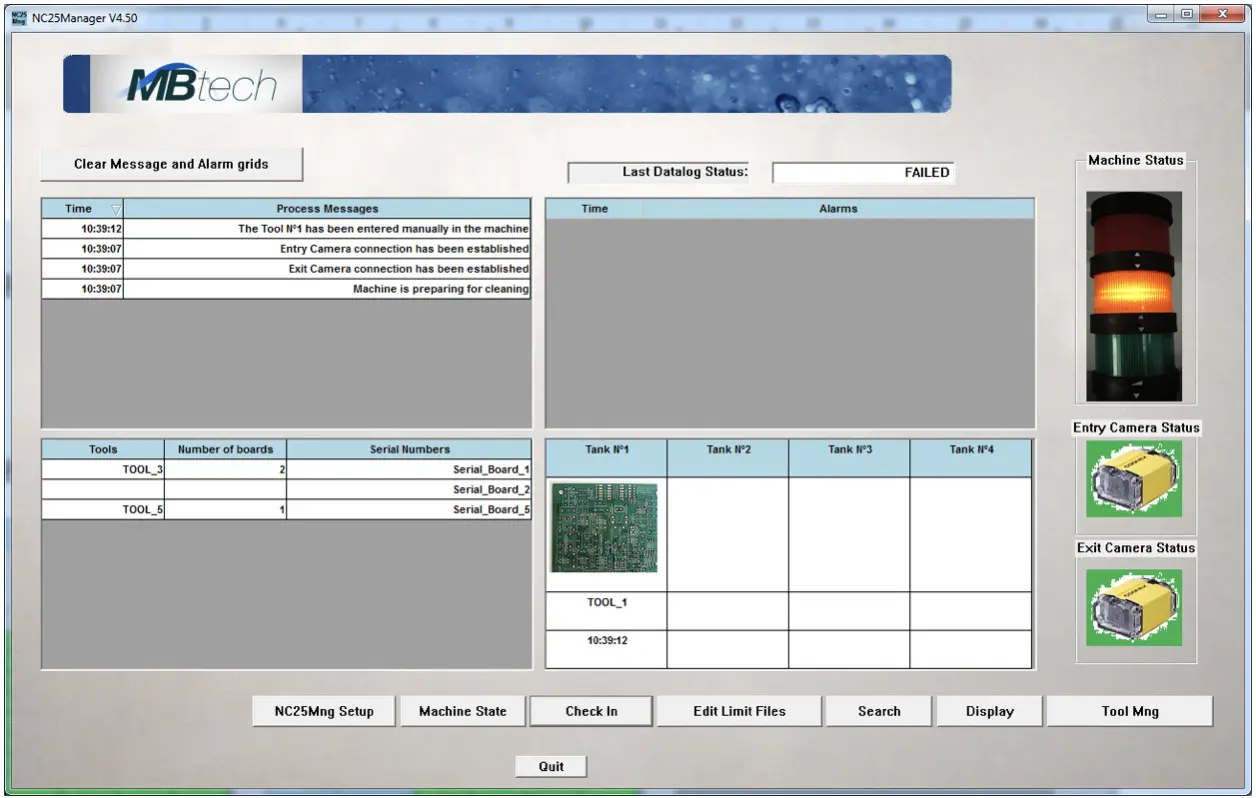
Task: Click the Entry Camera Status icon
Action: tap(1134, 479)
